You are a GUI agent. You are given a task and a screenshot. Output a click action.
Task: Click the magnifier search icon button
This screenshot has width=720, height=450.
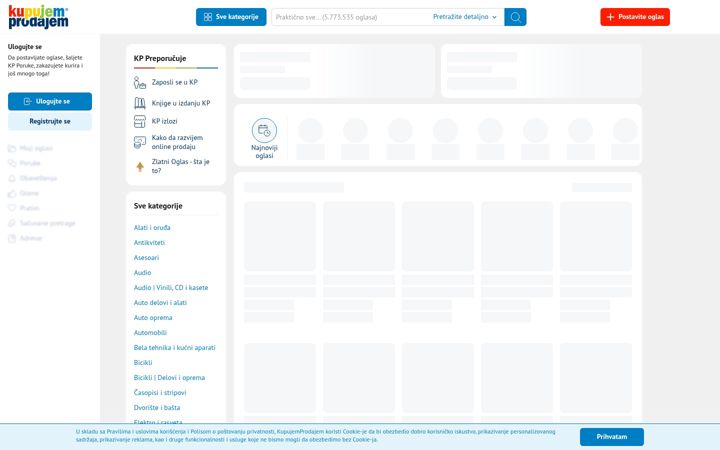(515, 17)
